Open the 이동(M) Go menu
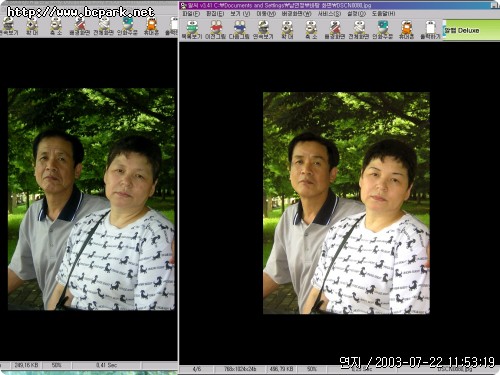This screenshot has width=500, height=375. [x=266, y=14]
